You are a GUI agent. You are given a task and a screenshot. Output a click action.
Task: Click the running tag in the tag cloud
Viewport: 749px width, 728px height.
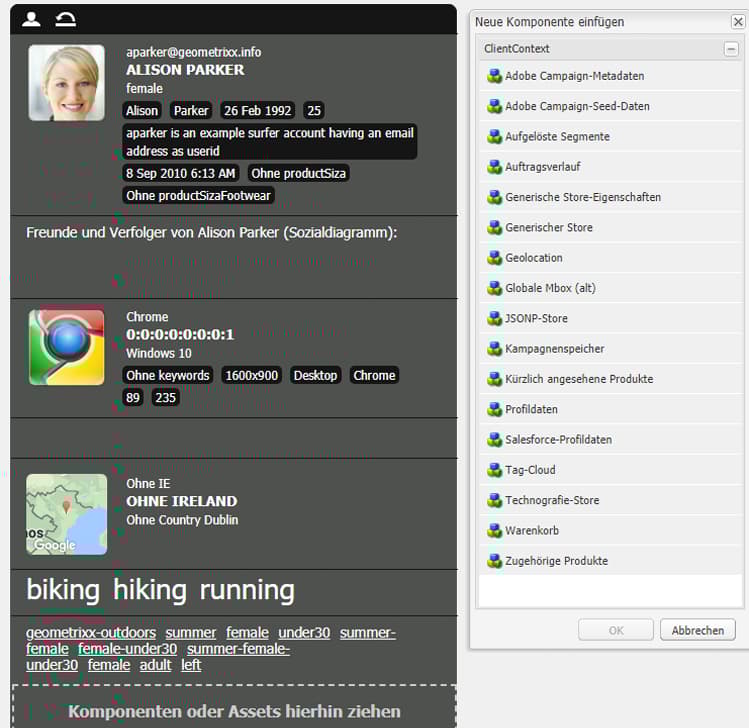247,590
